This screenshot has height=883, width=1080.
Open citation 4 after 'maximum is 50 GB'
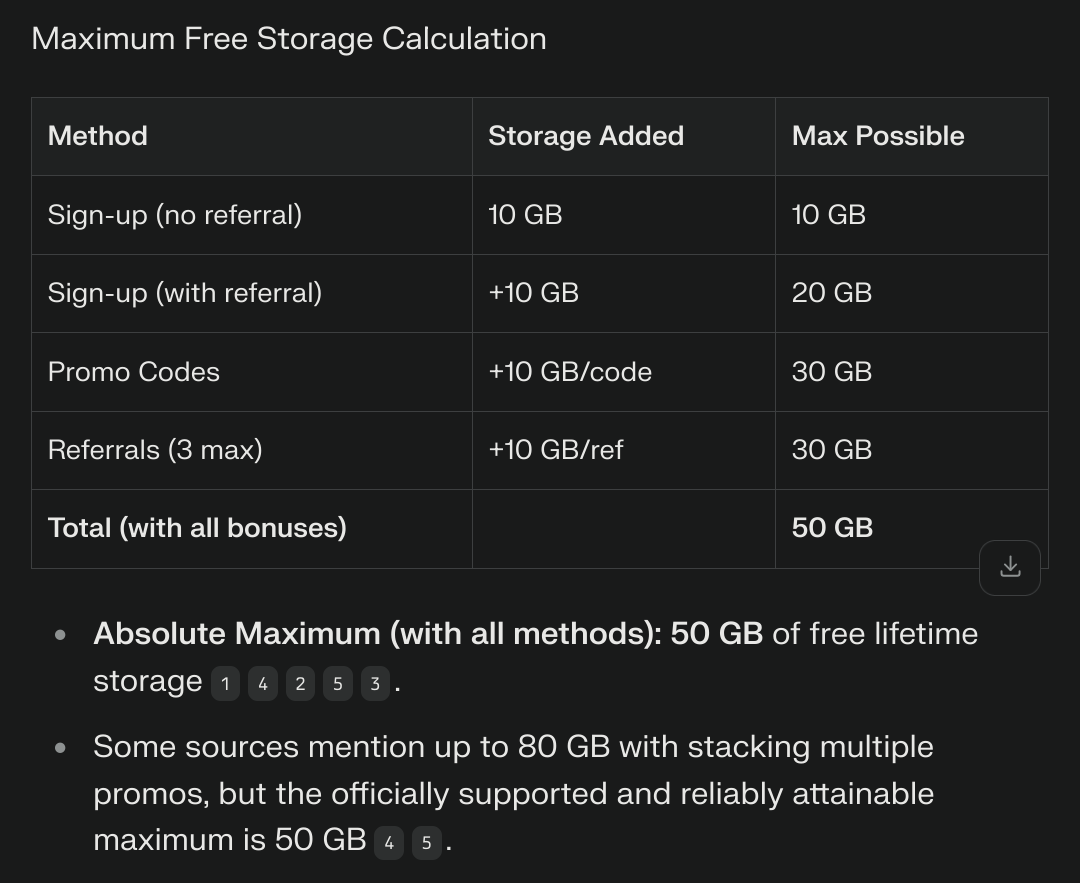point(389,843)
